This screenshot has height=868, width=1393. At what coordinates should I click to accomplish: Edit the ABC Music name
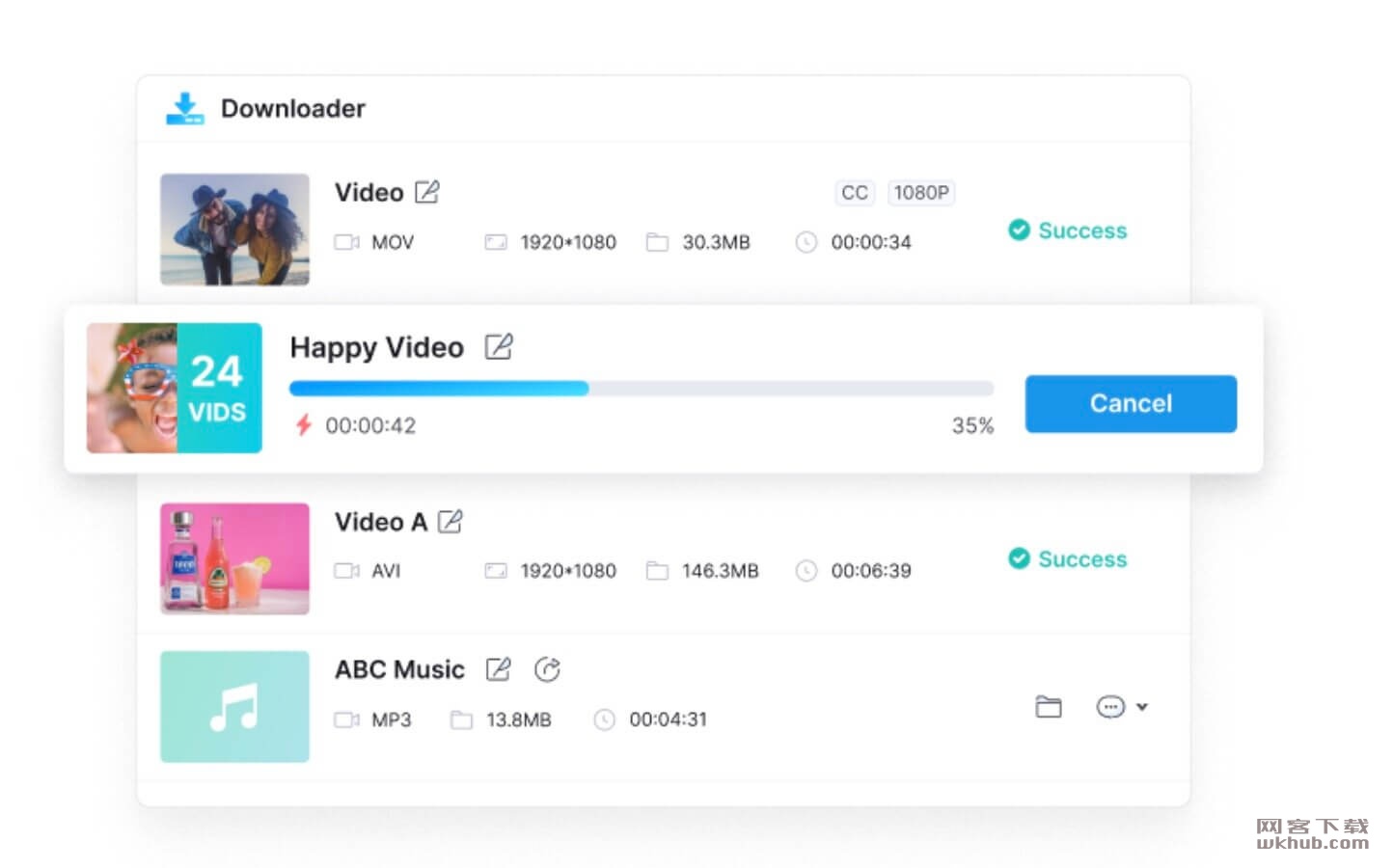tap(498, 669)
